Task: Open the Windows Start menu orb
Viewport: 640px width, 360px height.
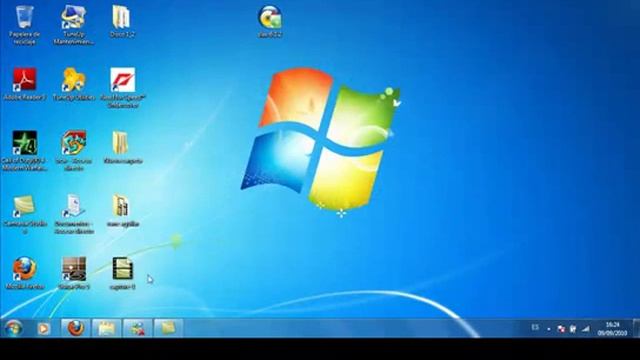Action: pos(13,328)
